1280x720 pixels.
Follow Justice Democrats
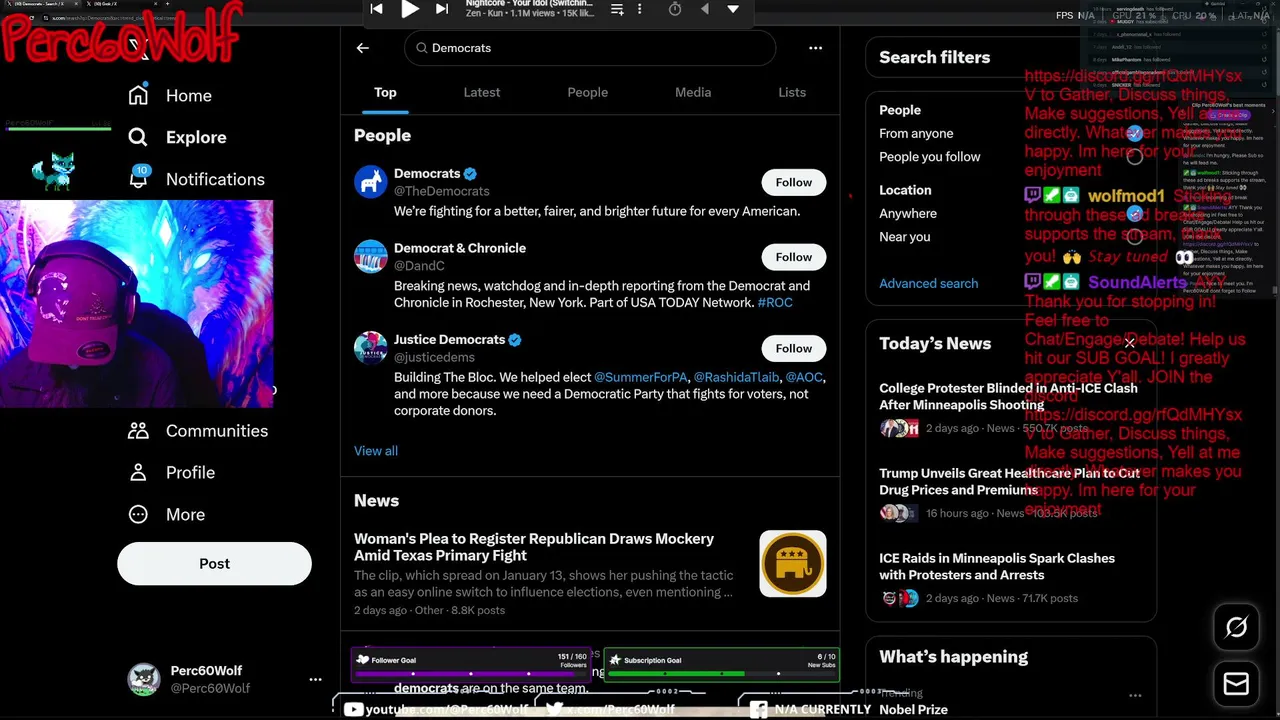[x=794, y=348]
